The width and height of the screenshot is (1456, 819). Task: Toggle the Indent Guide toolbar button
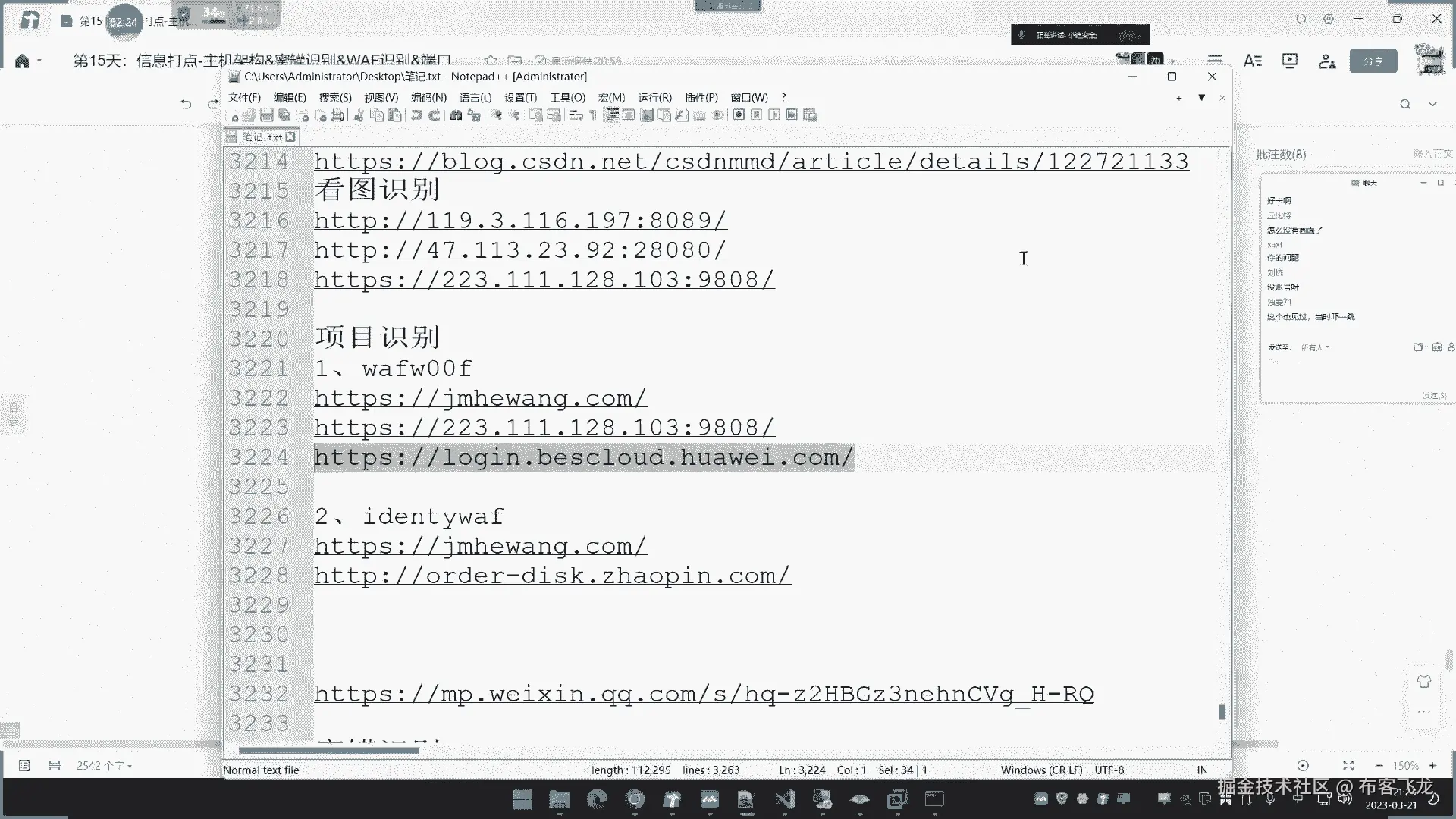click(611, 115)
